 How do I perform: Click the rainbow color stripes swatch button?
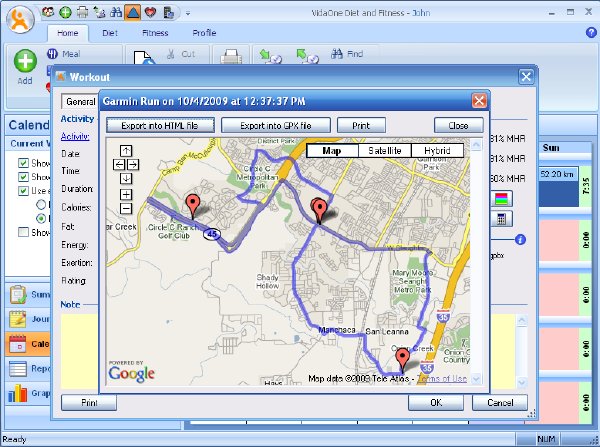point(501,199)
